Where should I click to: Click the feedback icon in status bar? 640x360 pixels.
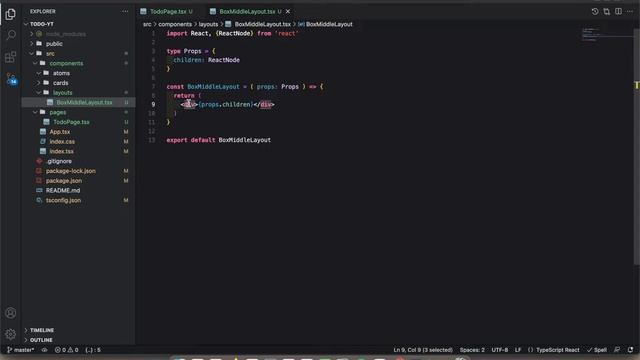pyautogui.click(x=617, y=350)
